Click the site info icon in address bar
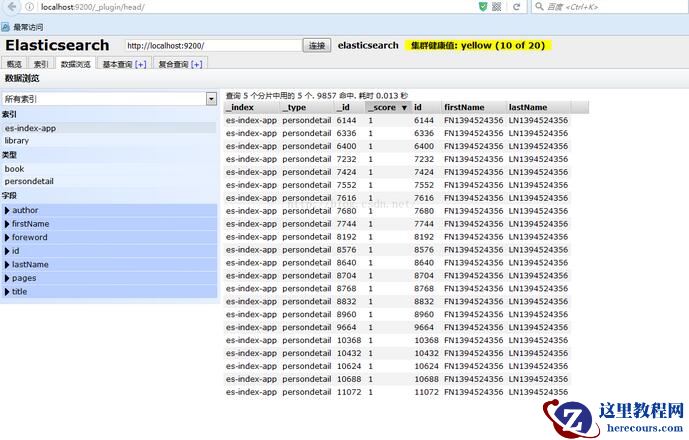Viewport: 689px width, 440px height. coord(29,7)
